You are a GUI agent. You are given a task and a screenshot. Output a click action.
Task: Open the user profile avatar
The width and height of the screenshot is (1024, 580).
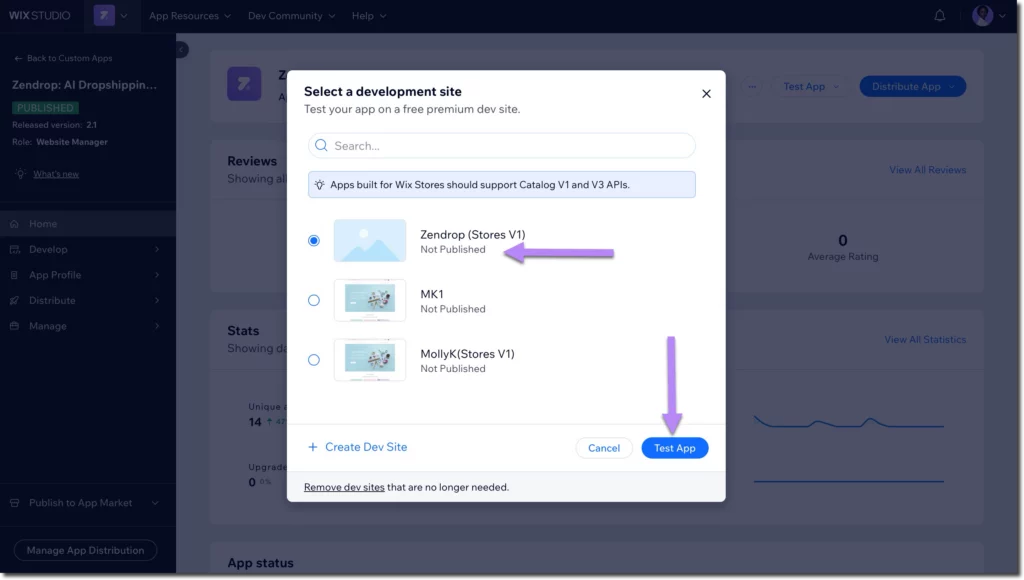point(982,15)
